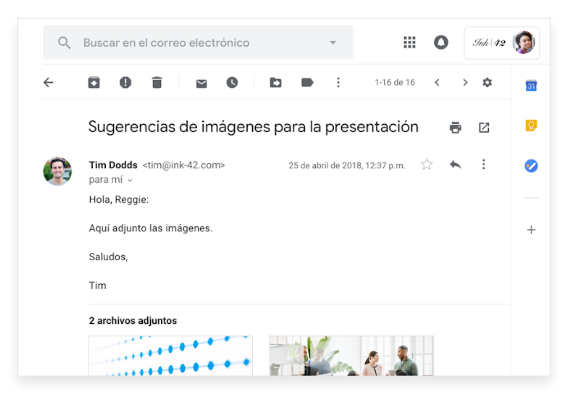Viewport: 571px width, 403px height.
Task: Click the greeting 'Hola, Reggie:'
Action: [x=119, y=200]
